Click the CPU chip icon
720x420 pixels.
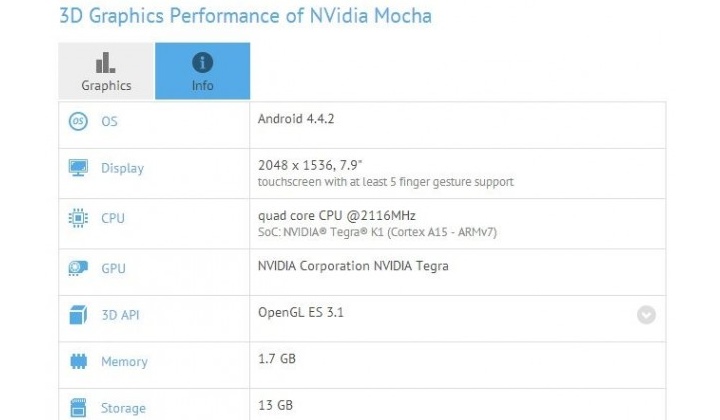point(78,217)
